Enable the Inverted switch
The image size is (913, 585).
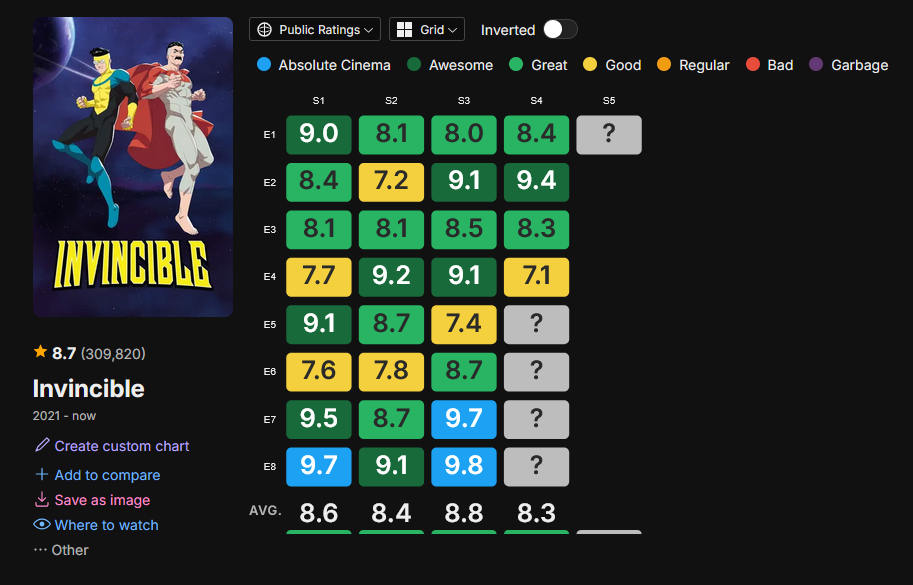click(x=559, y=30)
